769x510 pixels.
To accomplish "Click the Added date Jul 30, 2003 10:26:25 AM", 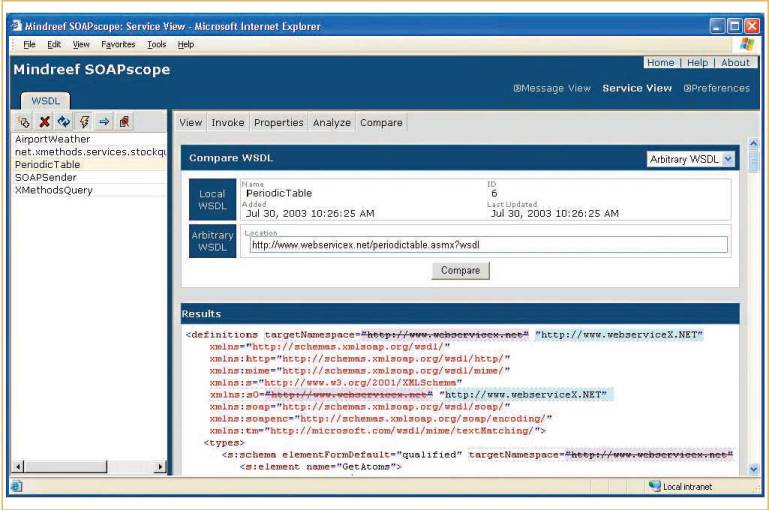I will [310, 214].
